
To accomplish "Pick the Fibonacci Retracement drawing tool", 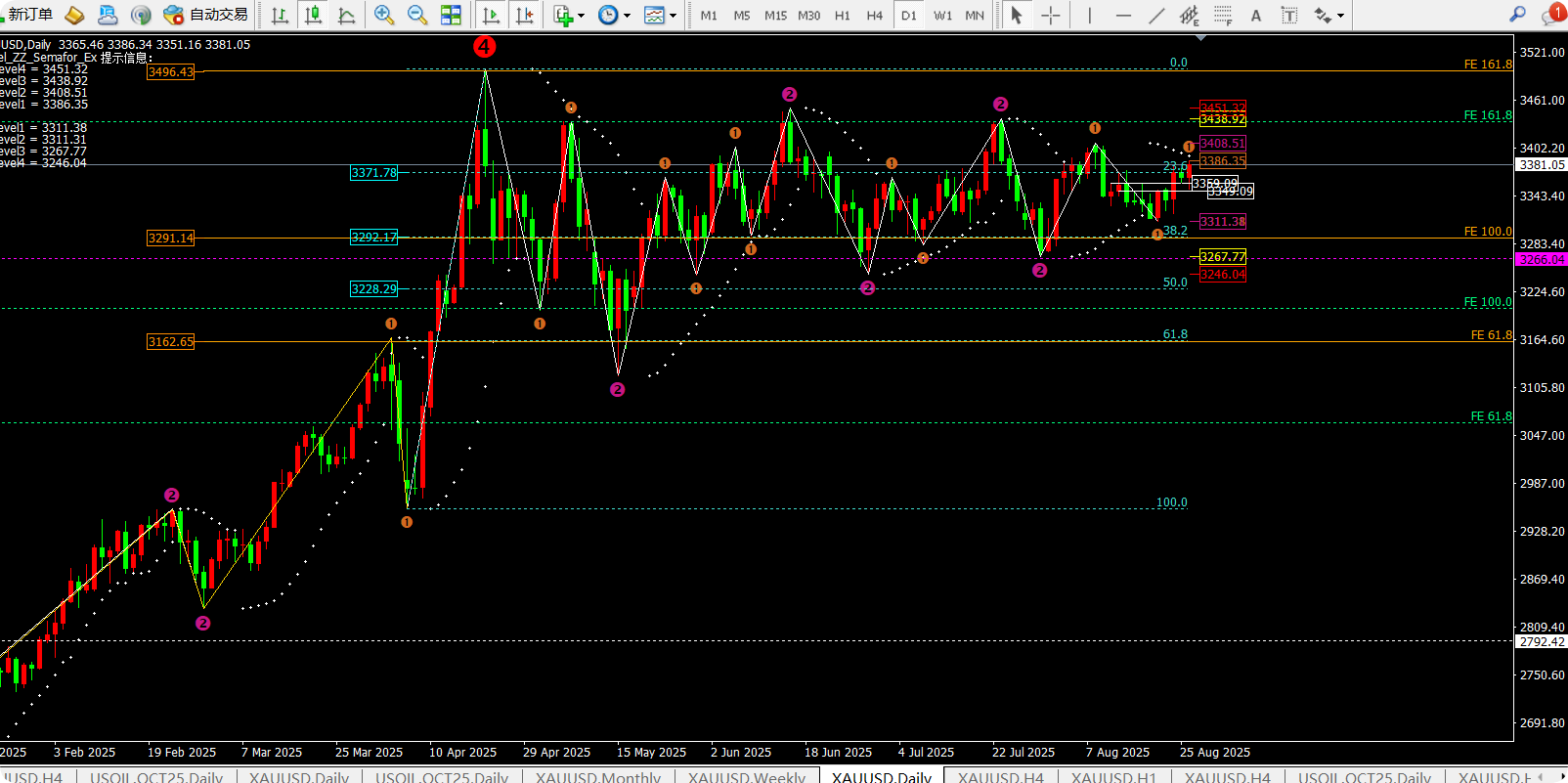I will point(1223,15).
